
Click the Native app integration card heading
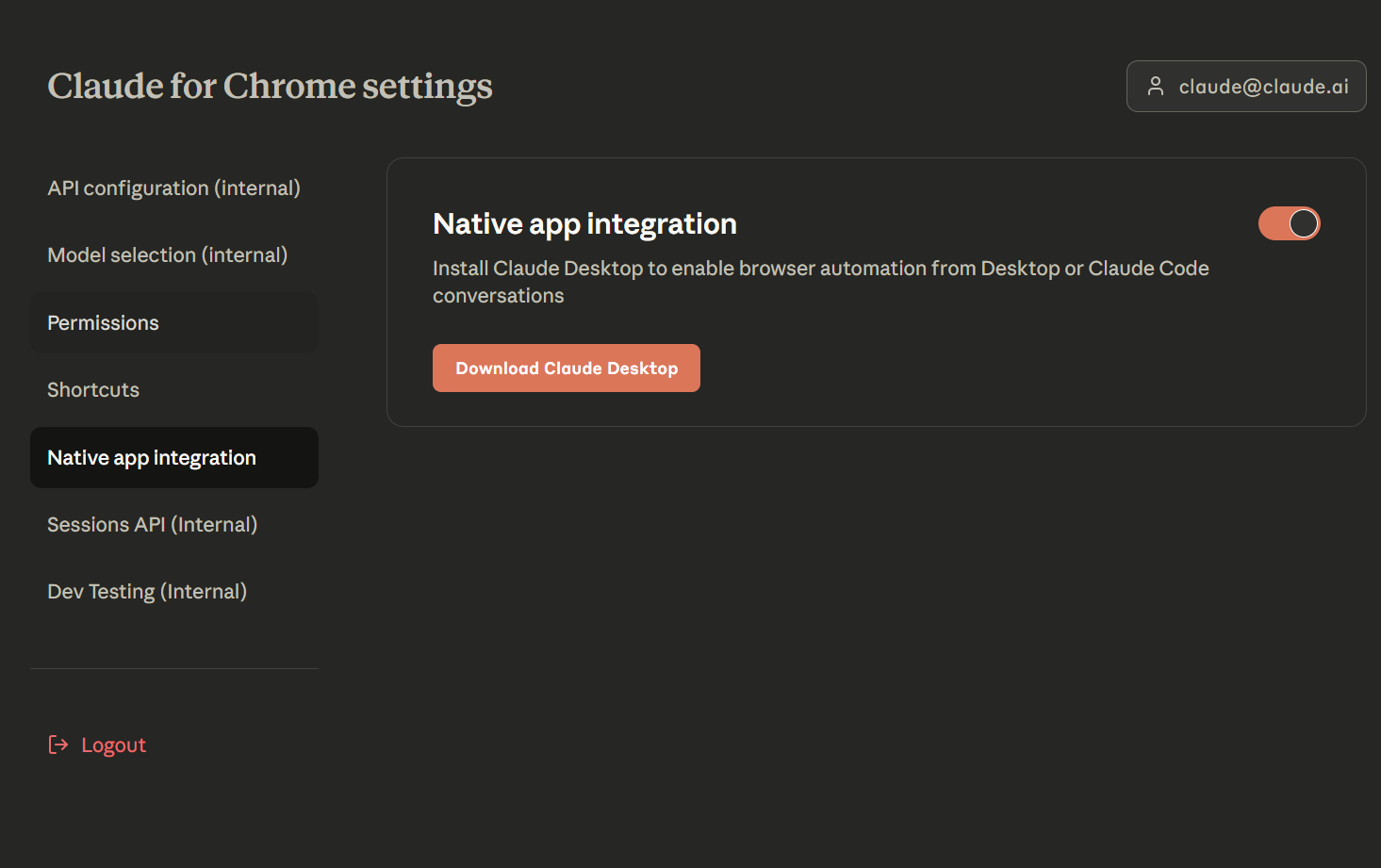click(x=584, y=224)
